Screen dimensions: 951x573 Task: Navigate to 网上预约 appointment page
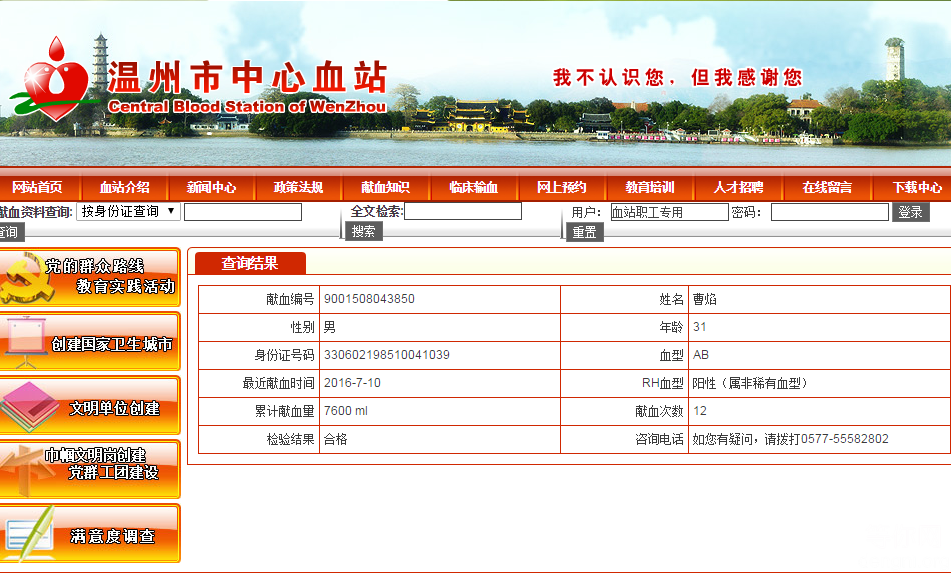tap(562, 187)
